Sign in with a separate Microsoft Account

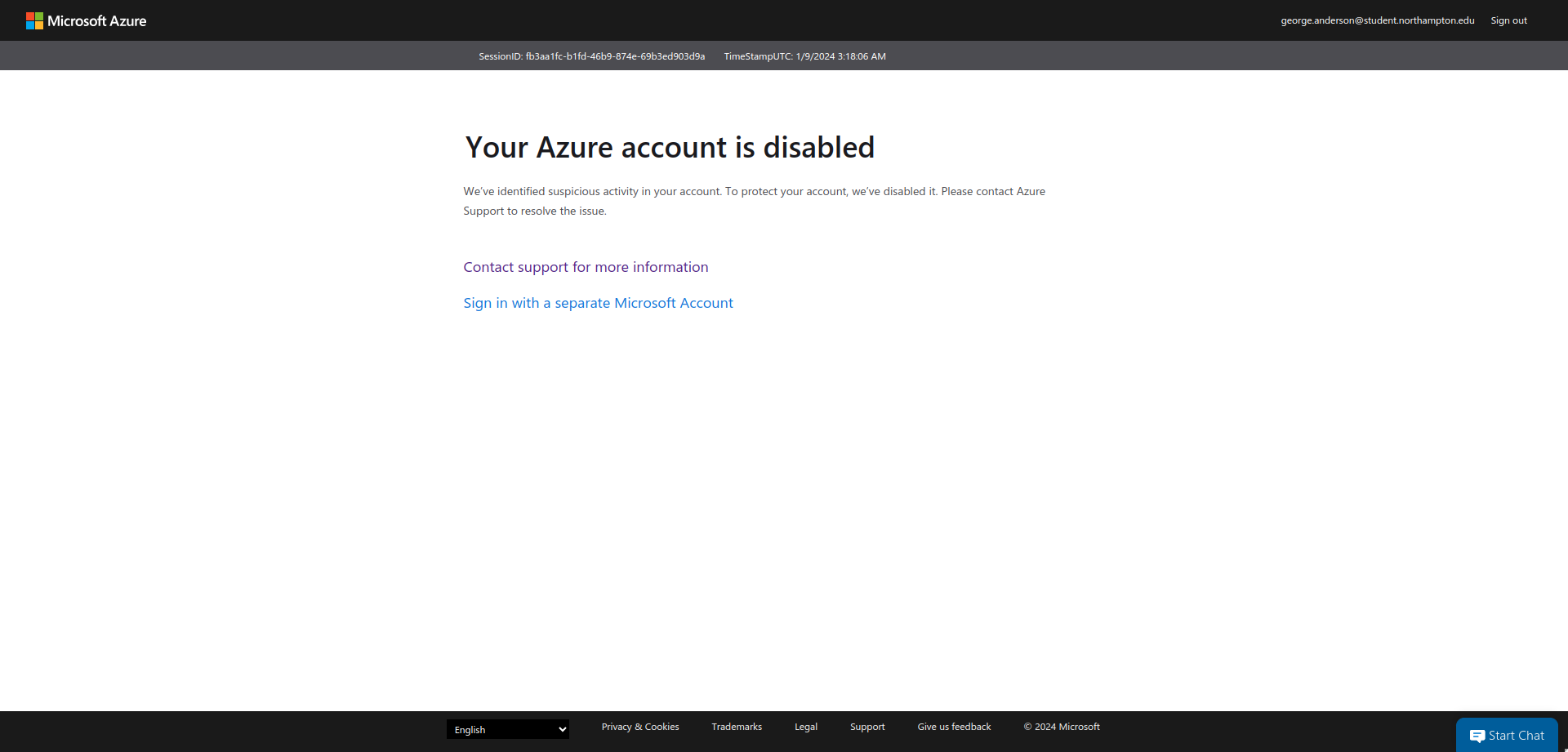598,303
